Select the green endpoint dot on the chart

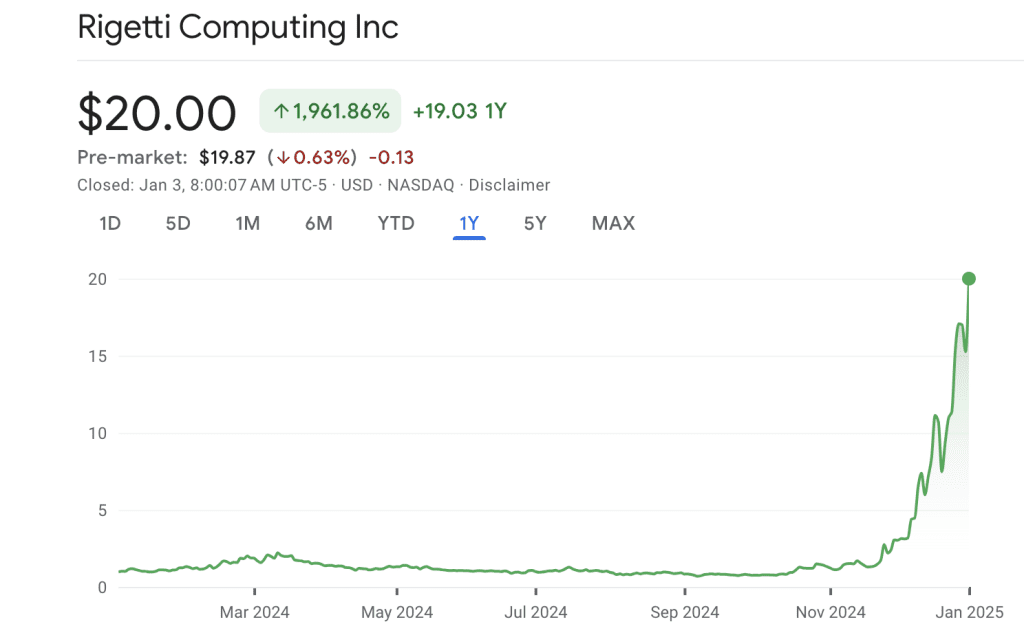(968, 279)
